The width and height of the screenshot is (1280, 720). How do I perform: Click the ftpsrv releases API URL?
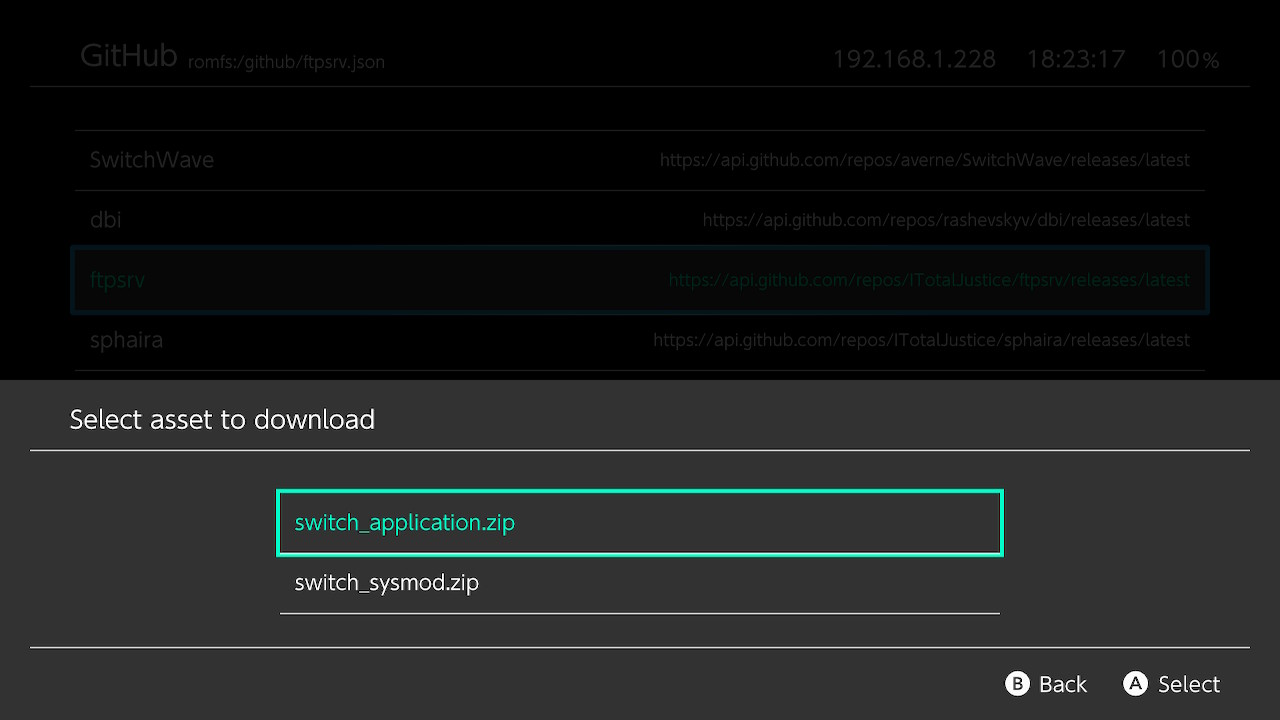click(x=929, y=280)
